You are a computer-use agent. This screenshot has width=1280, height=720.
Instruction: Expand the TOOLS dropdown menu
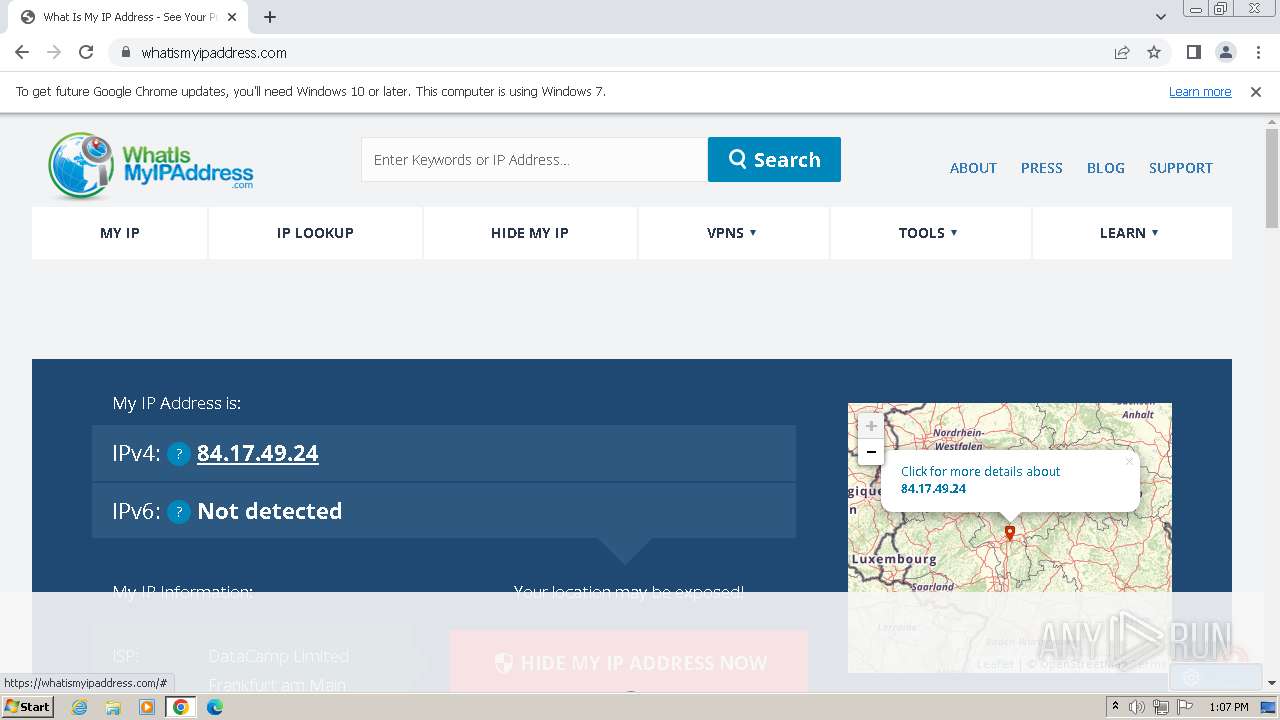pos(928,233)
